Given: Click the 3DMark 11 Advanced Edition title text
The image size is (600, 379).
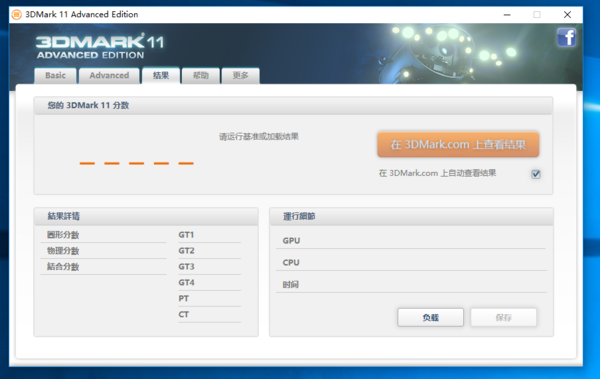Looking at the screenshot, I should 82,15.
